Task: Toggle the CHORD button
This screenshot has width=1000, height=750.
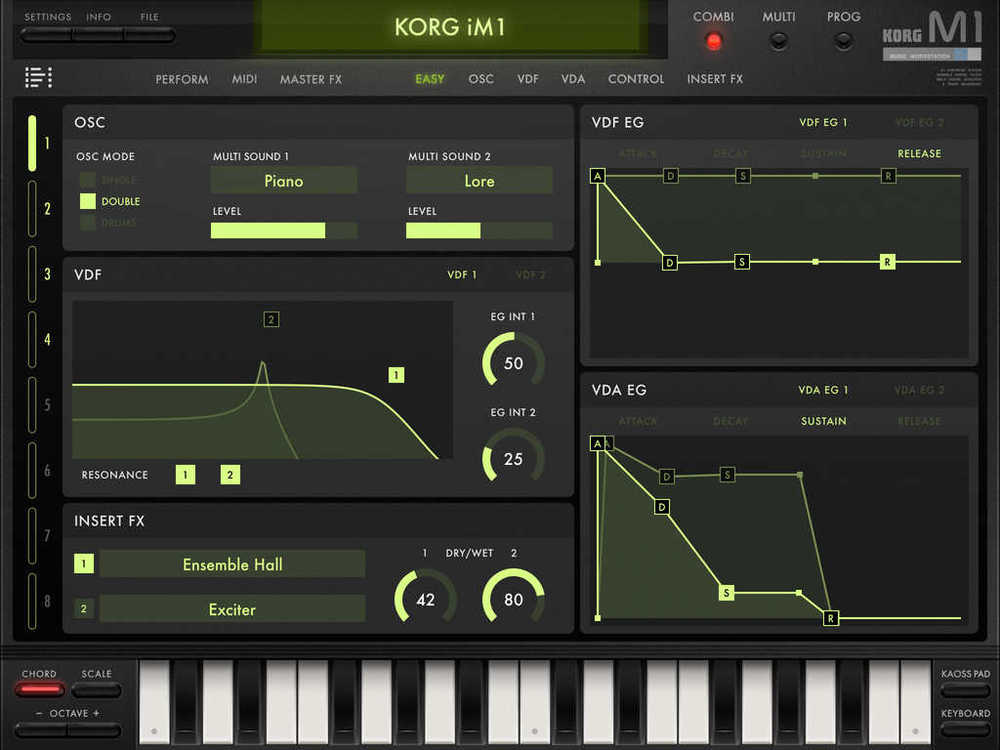Action: tap(39, 689)
